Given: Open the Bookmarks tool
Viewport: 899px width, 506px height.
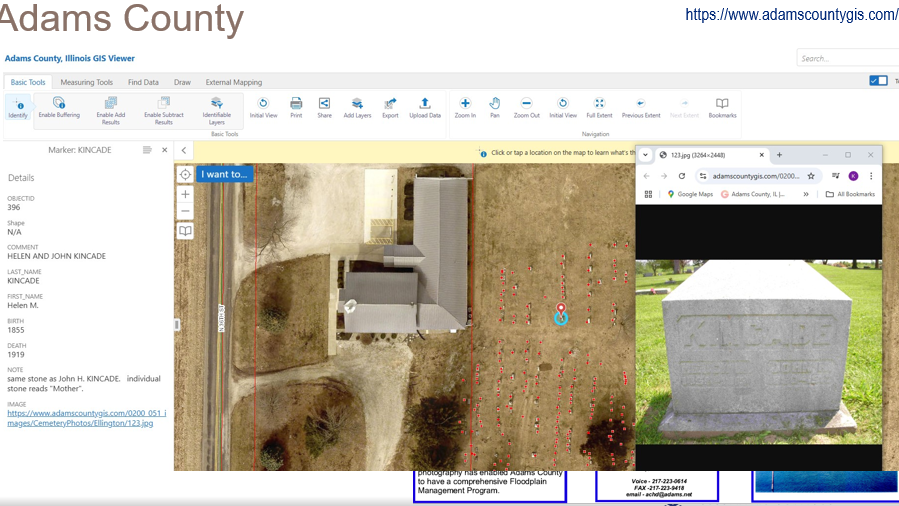Looking at the screenshot, I should click(x=722, y=107).
